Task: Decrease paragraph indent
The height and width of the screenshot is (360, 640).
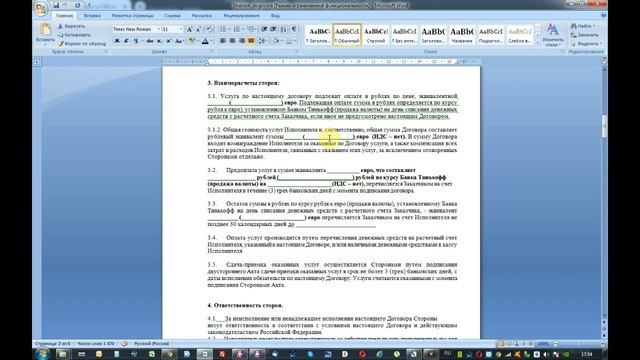Action: click(264, 29)
